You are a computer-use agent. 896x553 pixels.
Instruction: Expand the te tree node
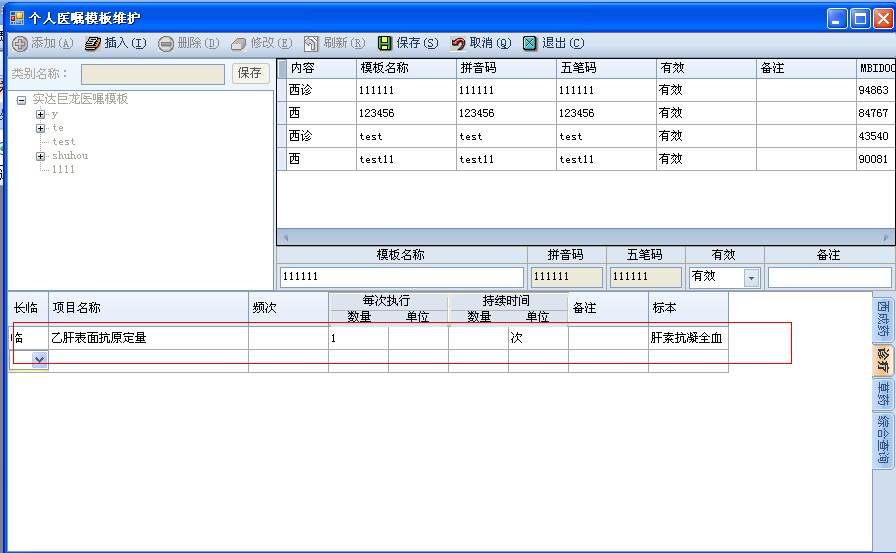pos(40,128)
